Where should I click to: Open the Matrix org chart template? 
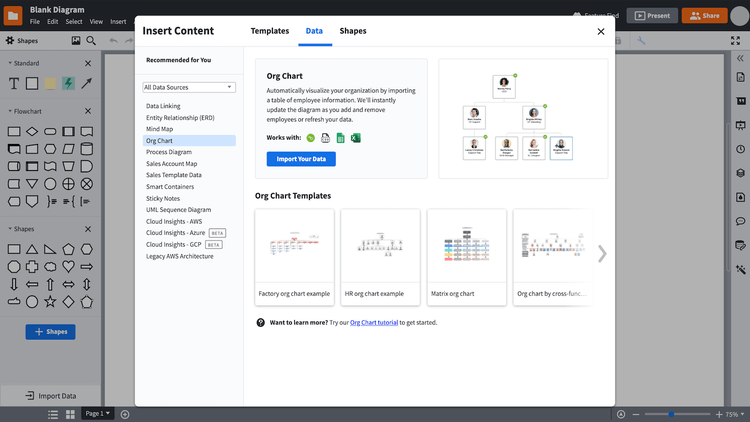tap(467, 257)
